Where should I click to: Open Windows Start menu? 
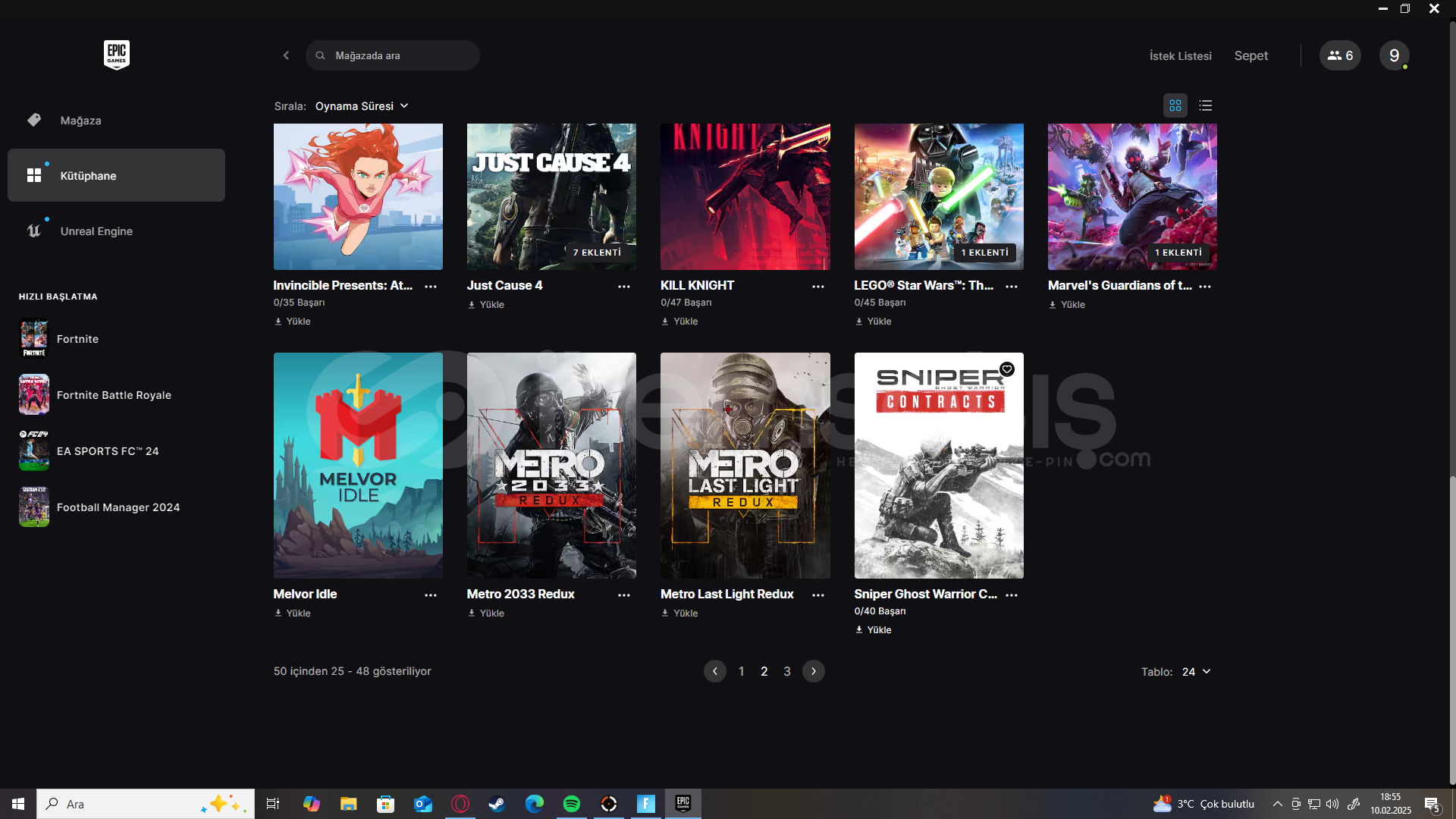click(x=18, y=804)
